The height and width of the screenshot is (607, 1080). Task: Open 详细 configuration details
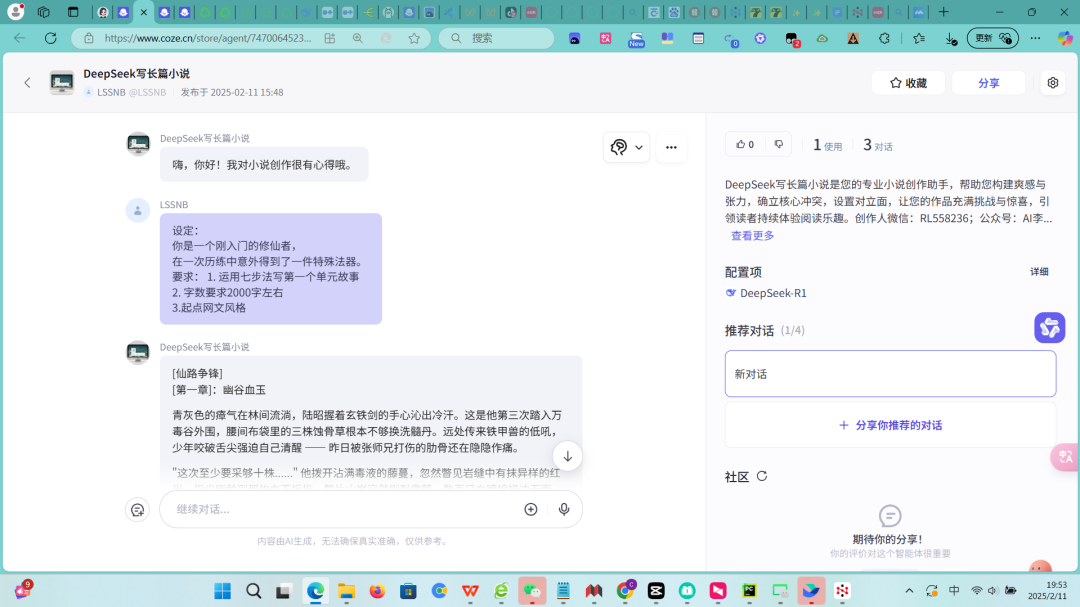pyautogui.click(x=1039, y=271)
